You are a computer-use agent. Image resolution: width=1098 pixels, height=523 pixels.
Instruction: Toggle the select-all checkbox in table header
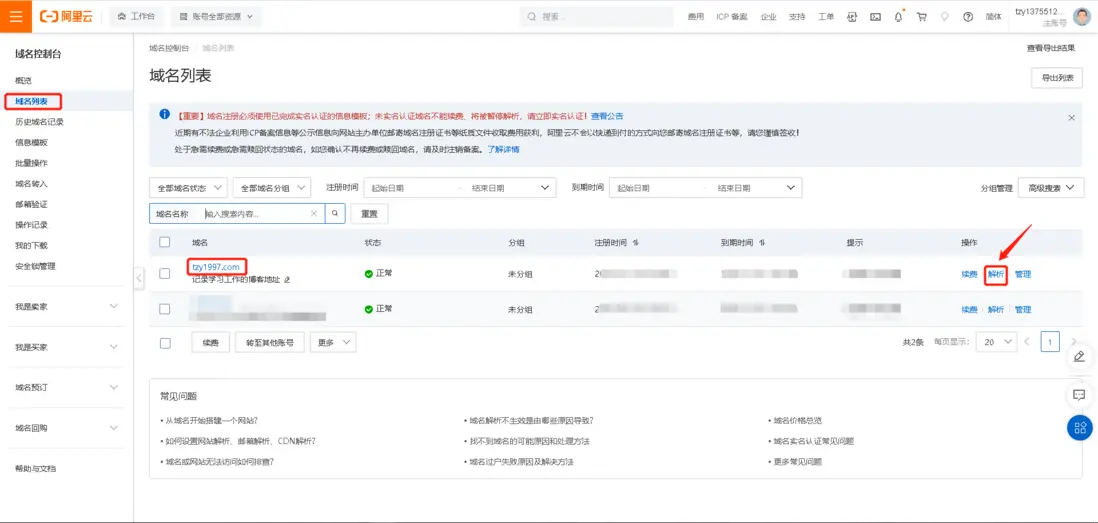click(165, 242)
